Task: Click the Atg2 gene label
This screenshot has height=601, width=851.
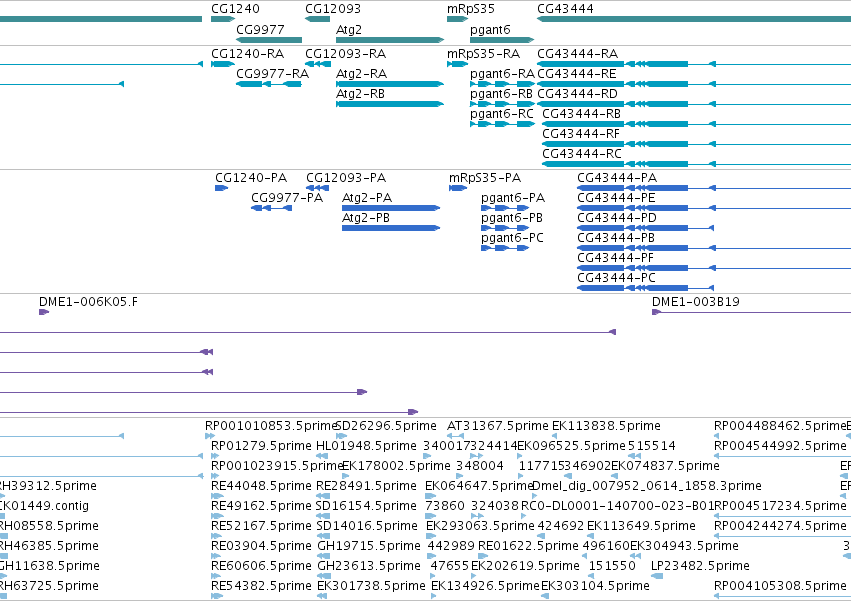Action: [348, 30]
